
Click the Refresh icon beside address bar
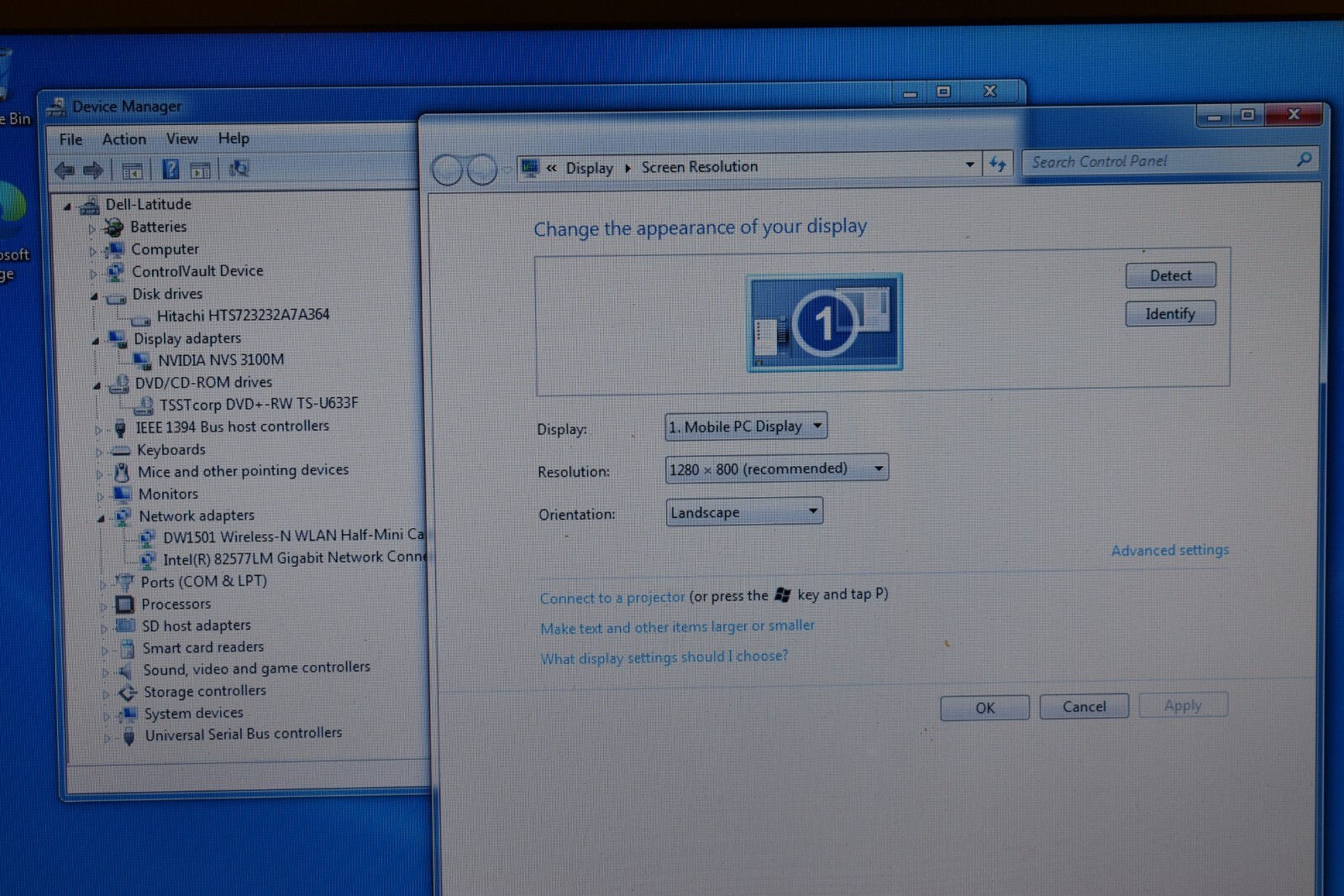[997, 164]
